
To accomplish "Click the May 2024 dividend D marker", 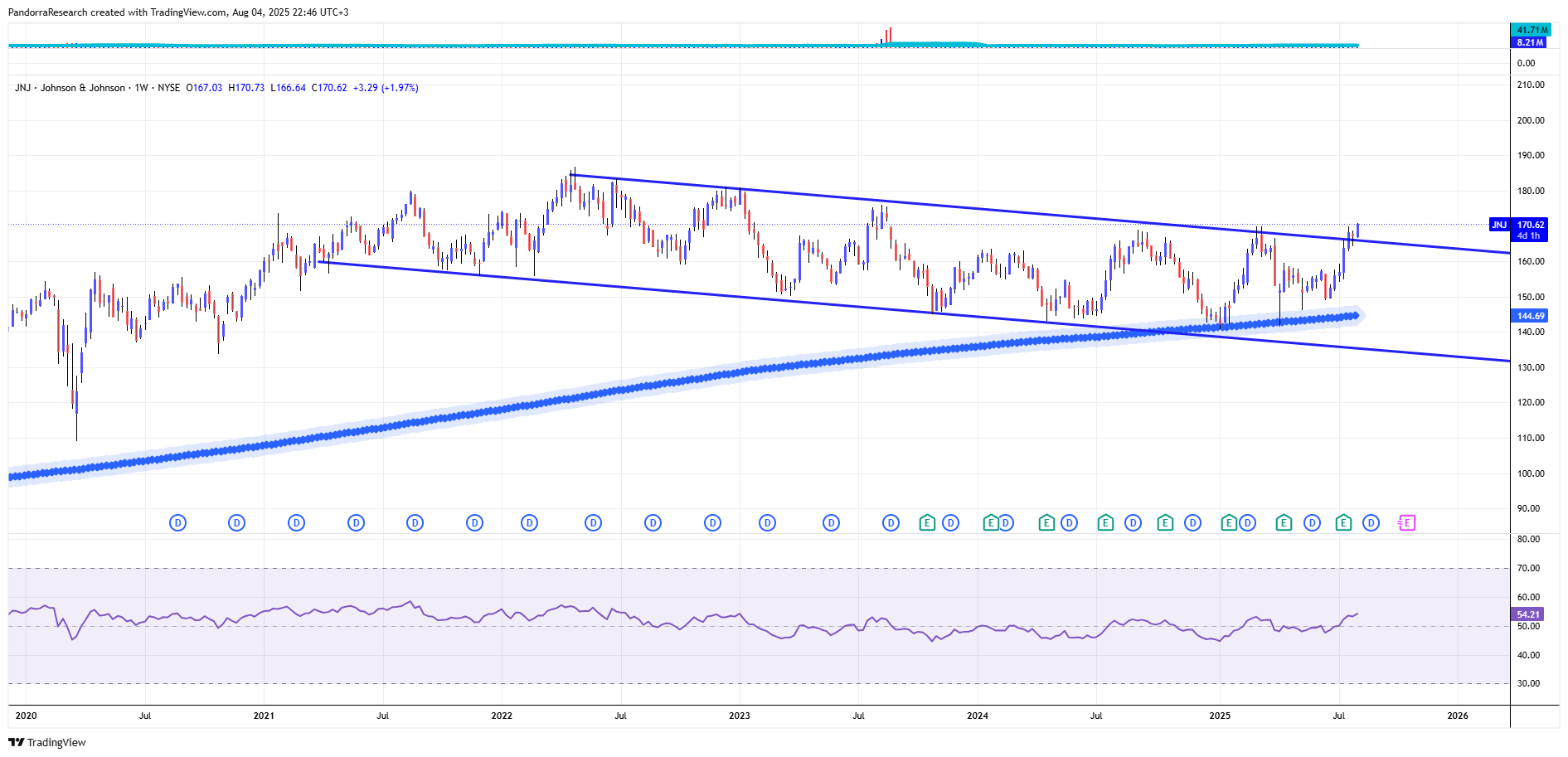I will (x=1070, y=523).
